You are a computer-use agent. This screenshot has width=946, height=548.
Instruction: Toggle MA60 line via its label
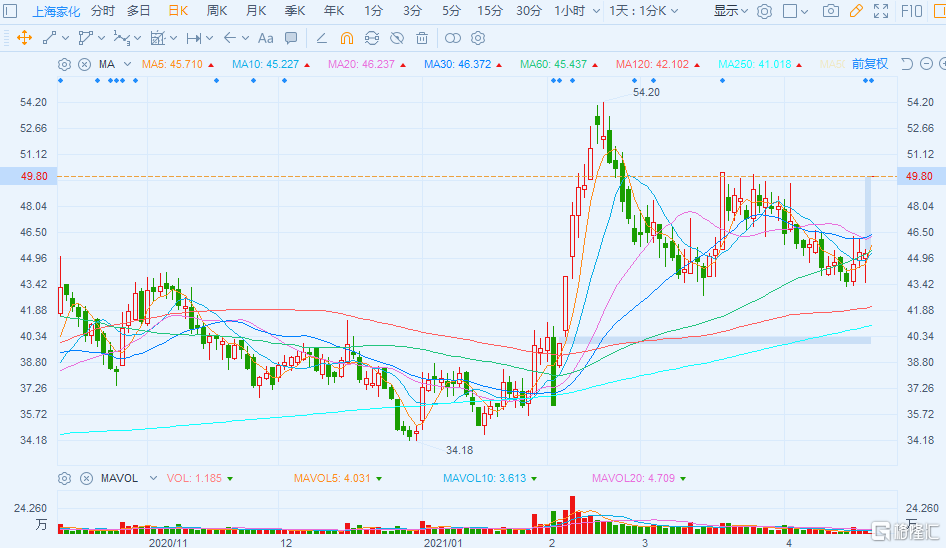coord(553,64)
